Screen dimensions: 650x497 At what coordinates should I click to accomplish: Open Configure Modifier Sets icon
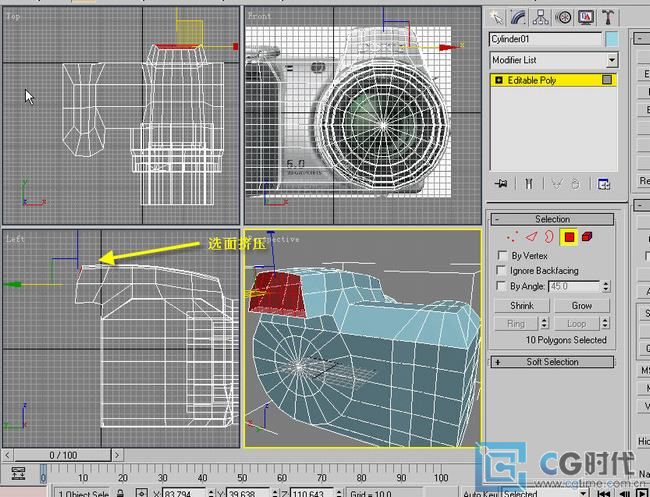pyautogui.click(x=604, y=184)
